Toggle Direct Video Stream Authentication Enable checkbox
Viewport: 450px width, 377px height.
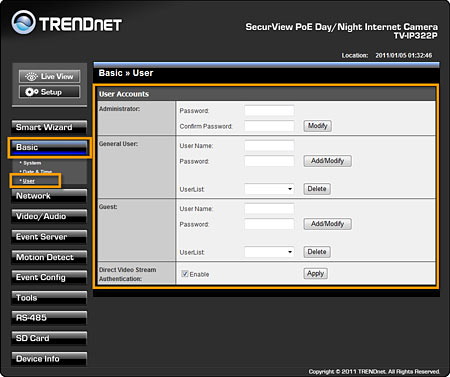[185, 274]
